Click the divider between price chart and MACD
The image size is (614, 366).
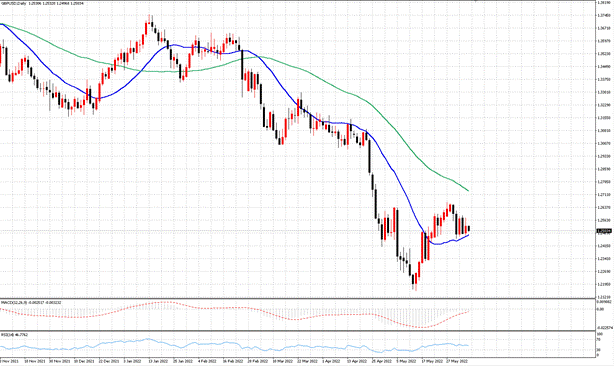coord(298,299)
